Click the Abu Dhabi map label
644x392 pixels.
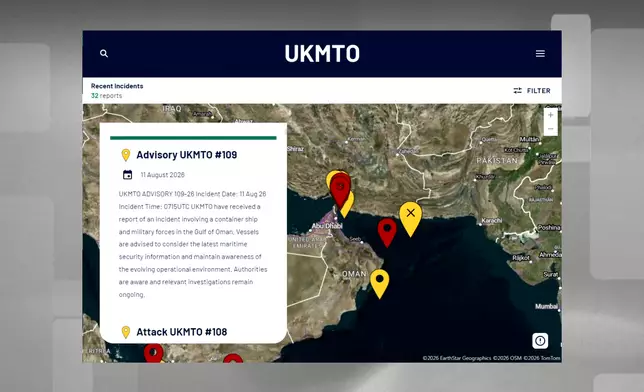327,226
